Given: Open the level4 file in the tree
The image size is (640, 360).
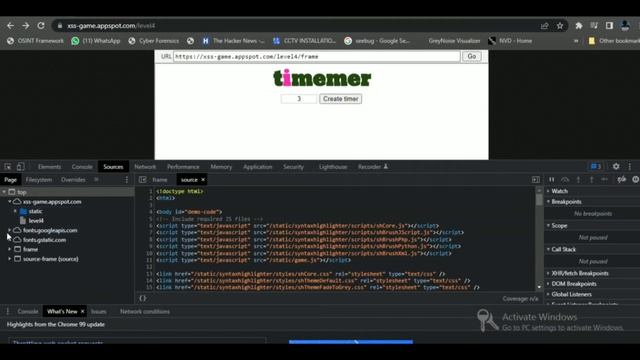Looking at the screenshot, I should [x=36, y=221].
